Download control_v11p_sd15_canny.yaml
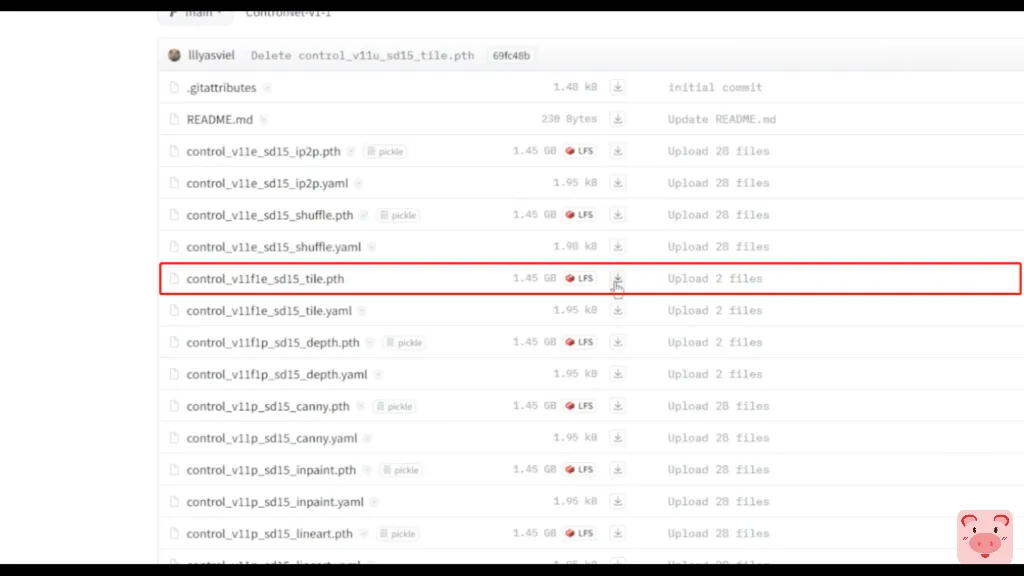 [617, 438]
